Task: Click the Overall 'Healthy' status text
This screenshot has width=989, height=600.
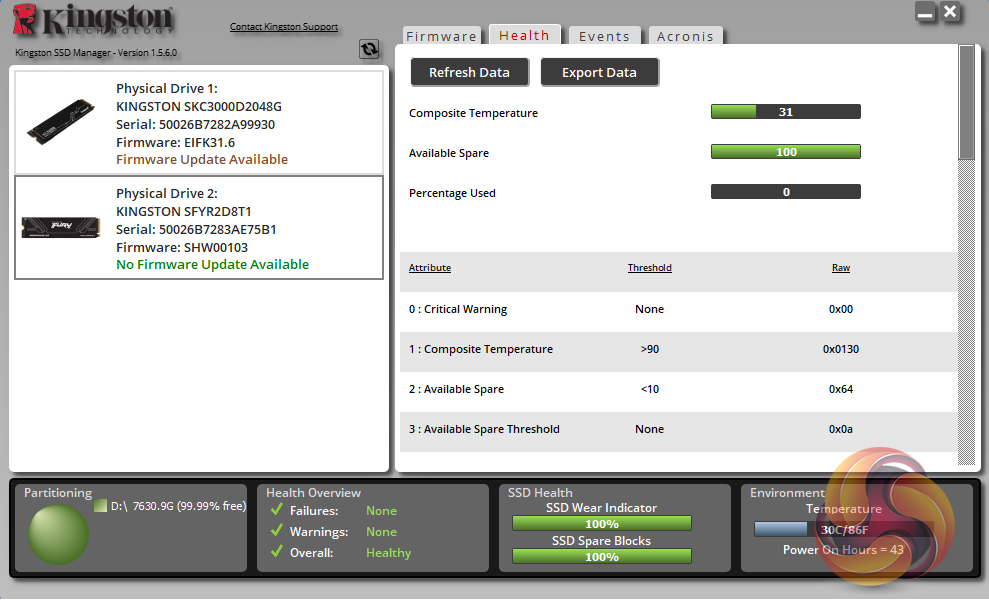Action: 389,553
